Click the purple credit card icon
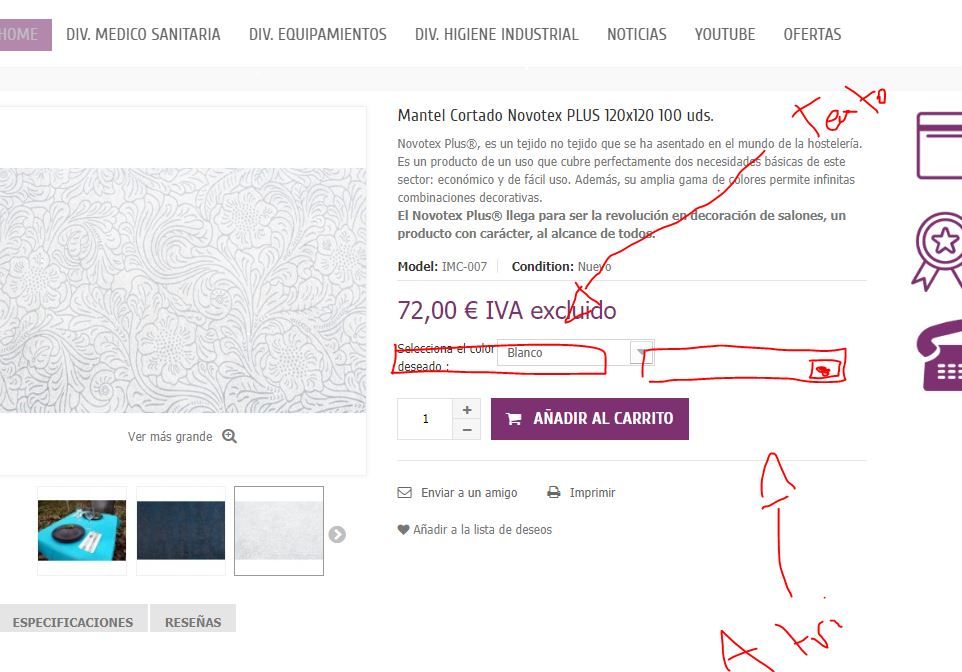This screenshot has width=962, height=672. point(939,145)
